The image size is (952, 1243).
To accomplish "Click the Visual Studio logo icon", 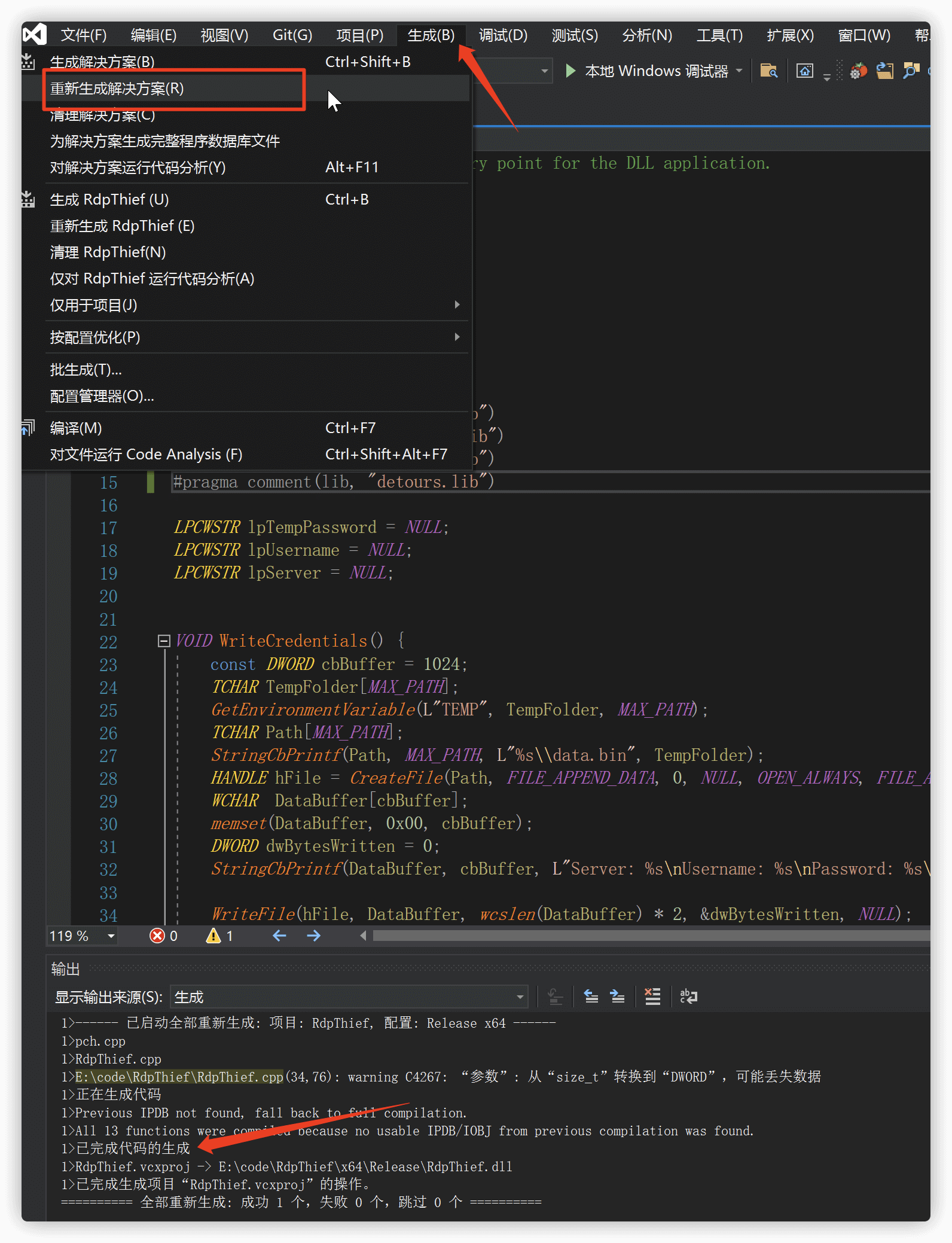I will [x=34, y=35].
